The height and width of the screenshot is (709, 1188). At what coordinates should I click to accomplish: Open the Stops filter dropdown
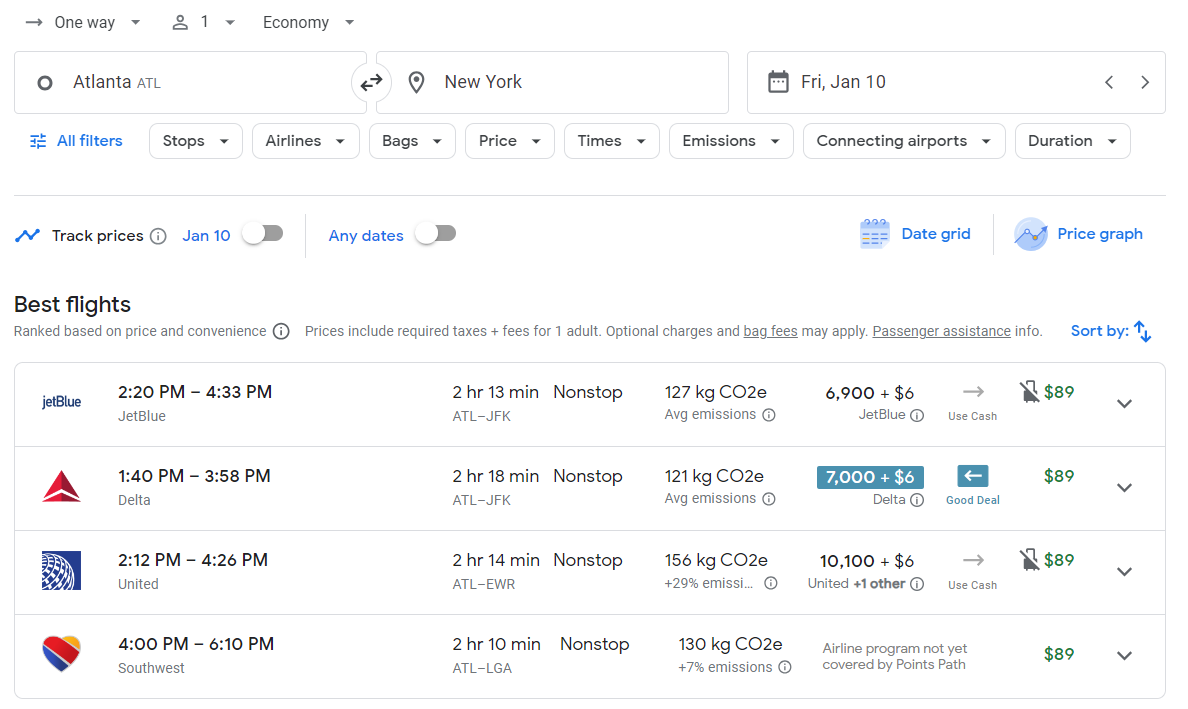point(195,141)
